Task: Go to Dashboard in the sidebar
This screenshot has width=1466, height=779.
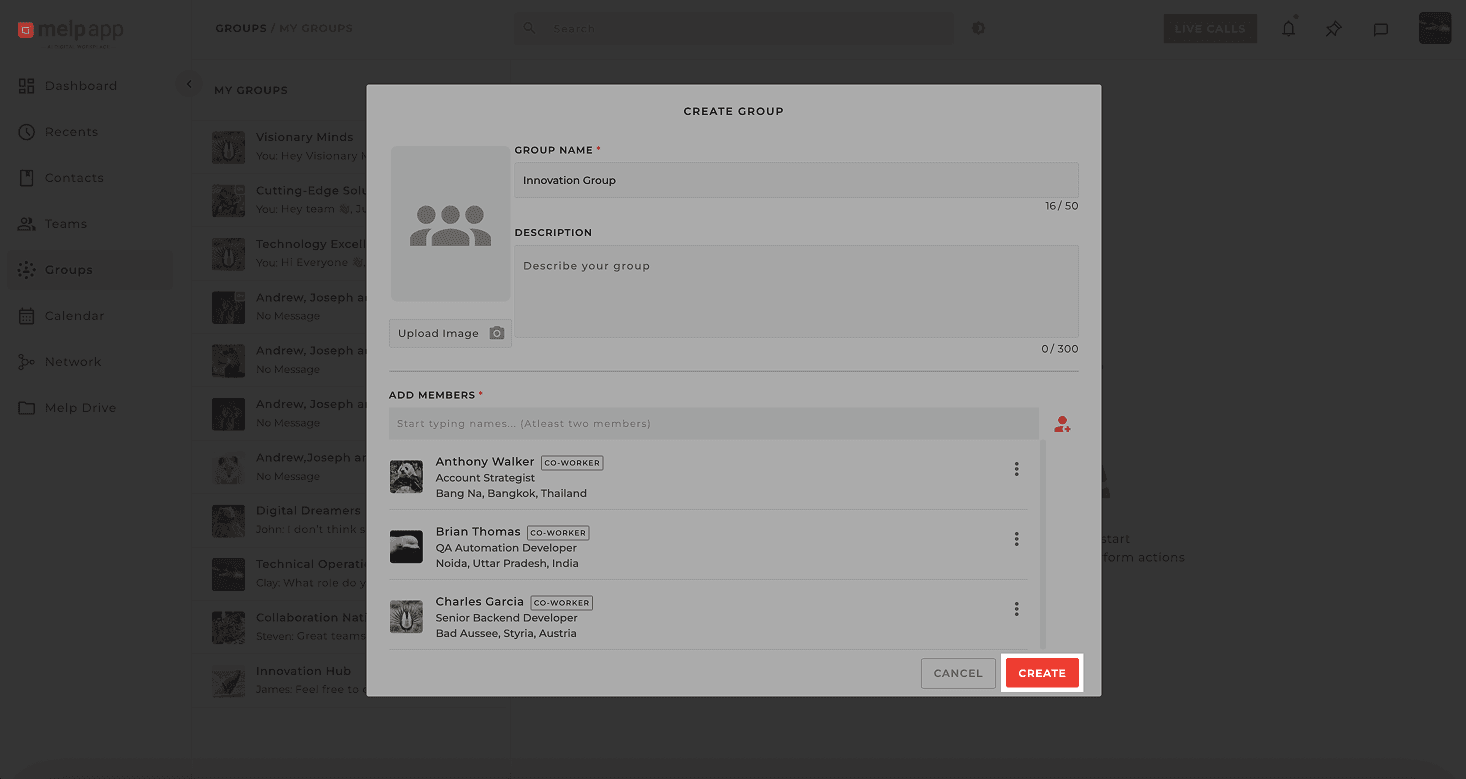Action: point(80,86)
